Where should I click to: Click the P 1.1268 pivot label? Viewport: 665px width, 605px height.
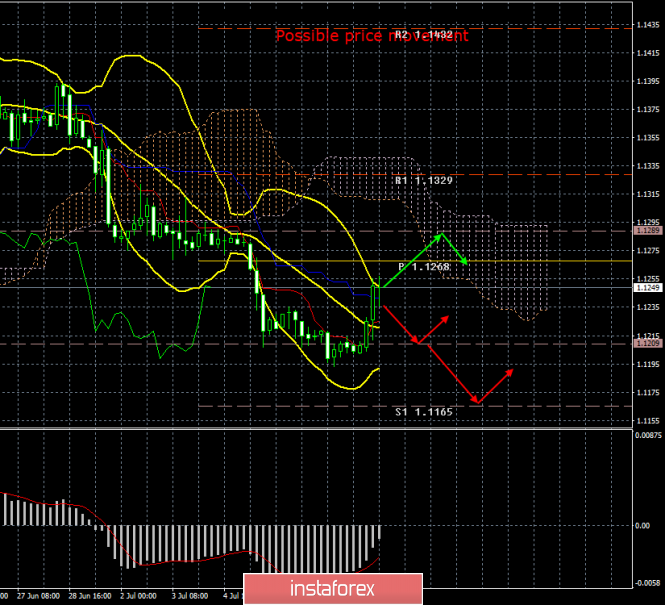click(424, 267)
